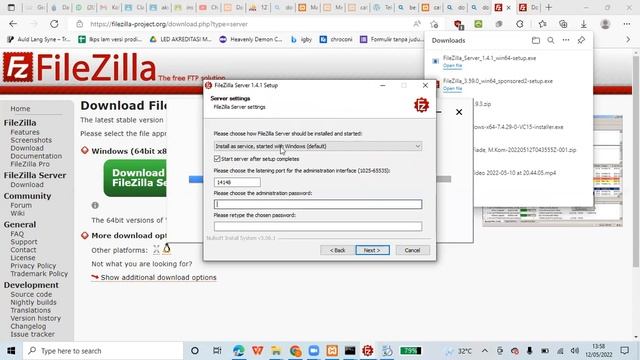This screenshot has width=640, height=360.
Task: Click the browser address bar URL
Action: pyautogui.click(x=169, y=24)
